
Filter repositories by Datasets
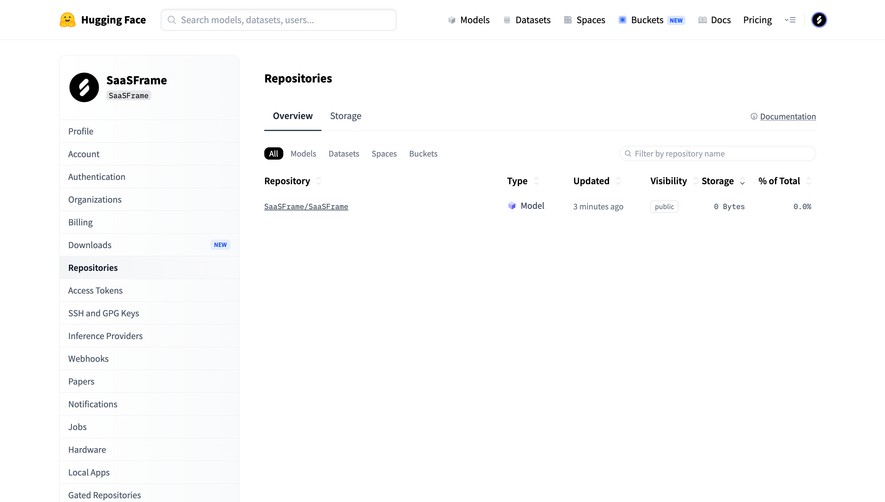[344, 154]
